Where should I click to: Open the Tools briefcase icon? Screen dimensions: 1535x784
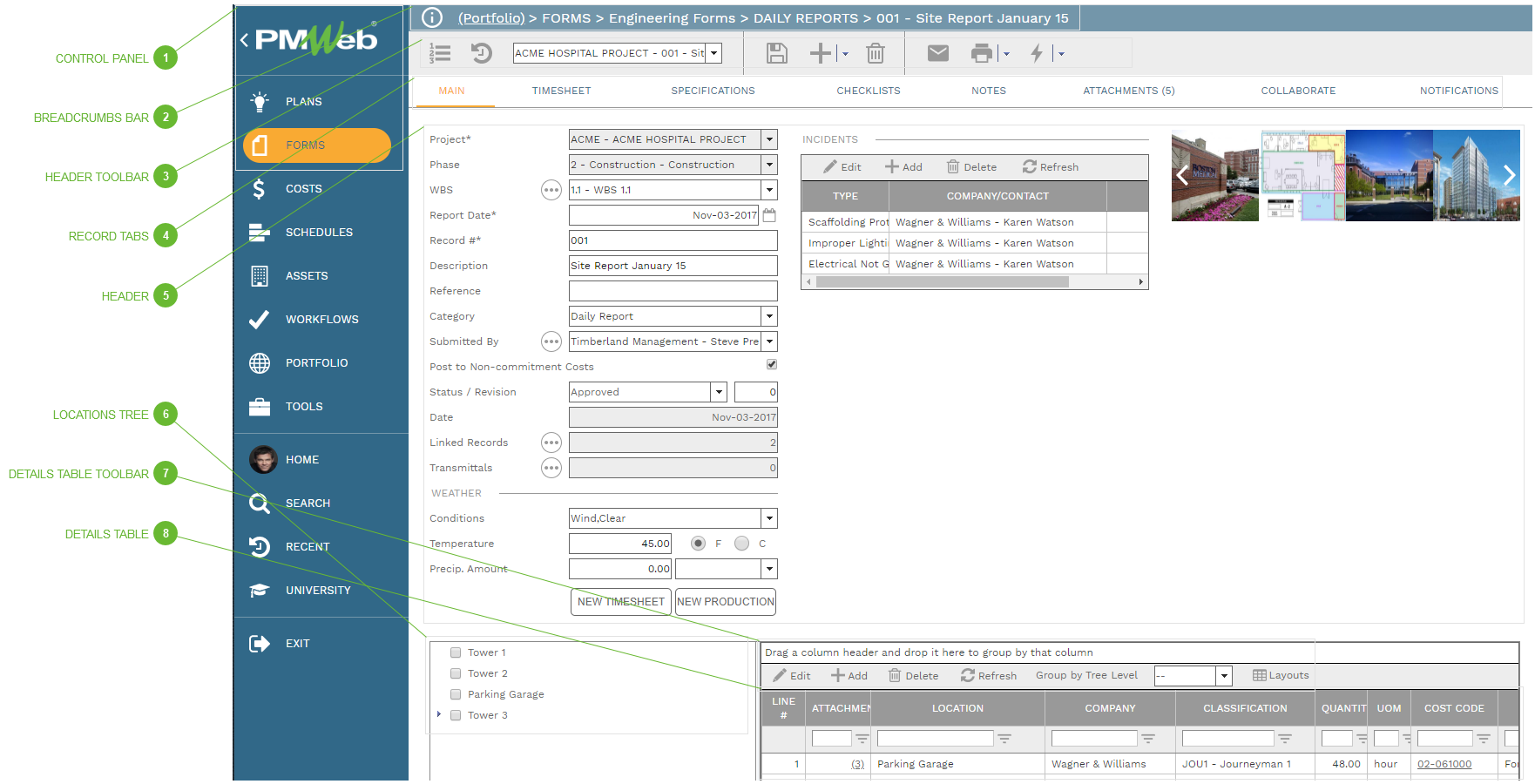[x=260, y=407]
